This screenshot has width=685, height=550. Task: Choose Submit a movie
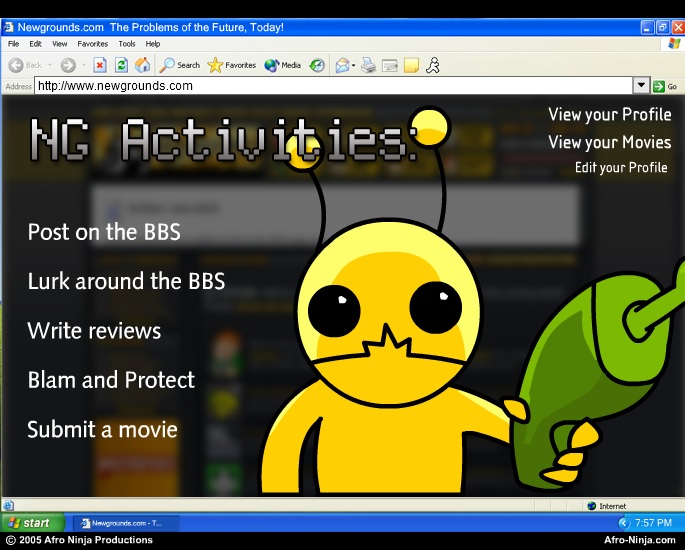[102, 429]
